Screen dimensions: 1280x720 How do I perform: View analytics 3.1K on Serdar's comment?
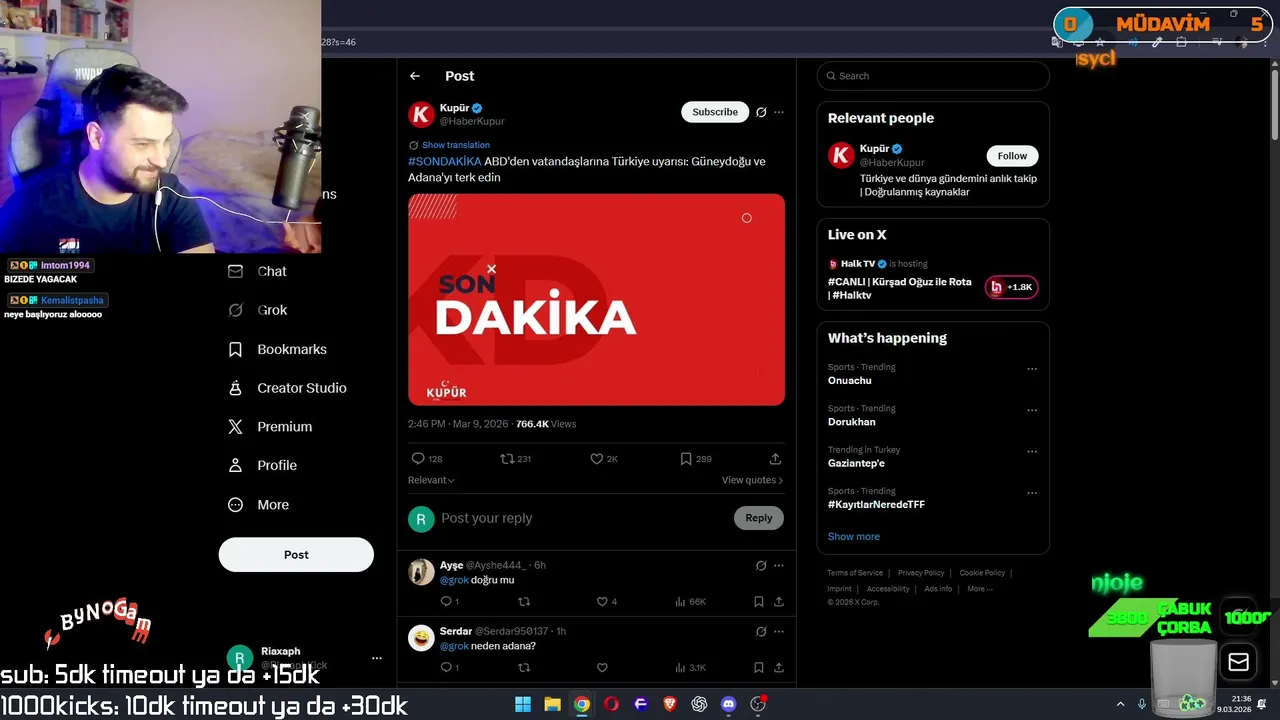(690, 668)
